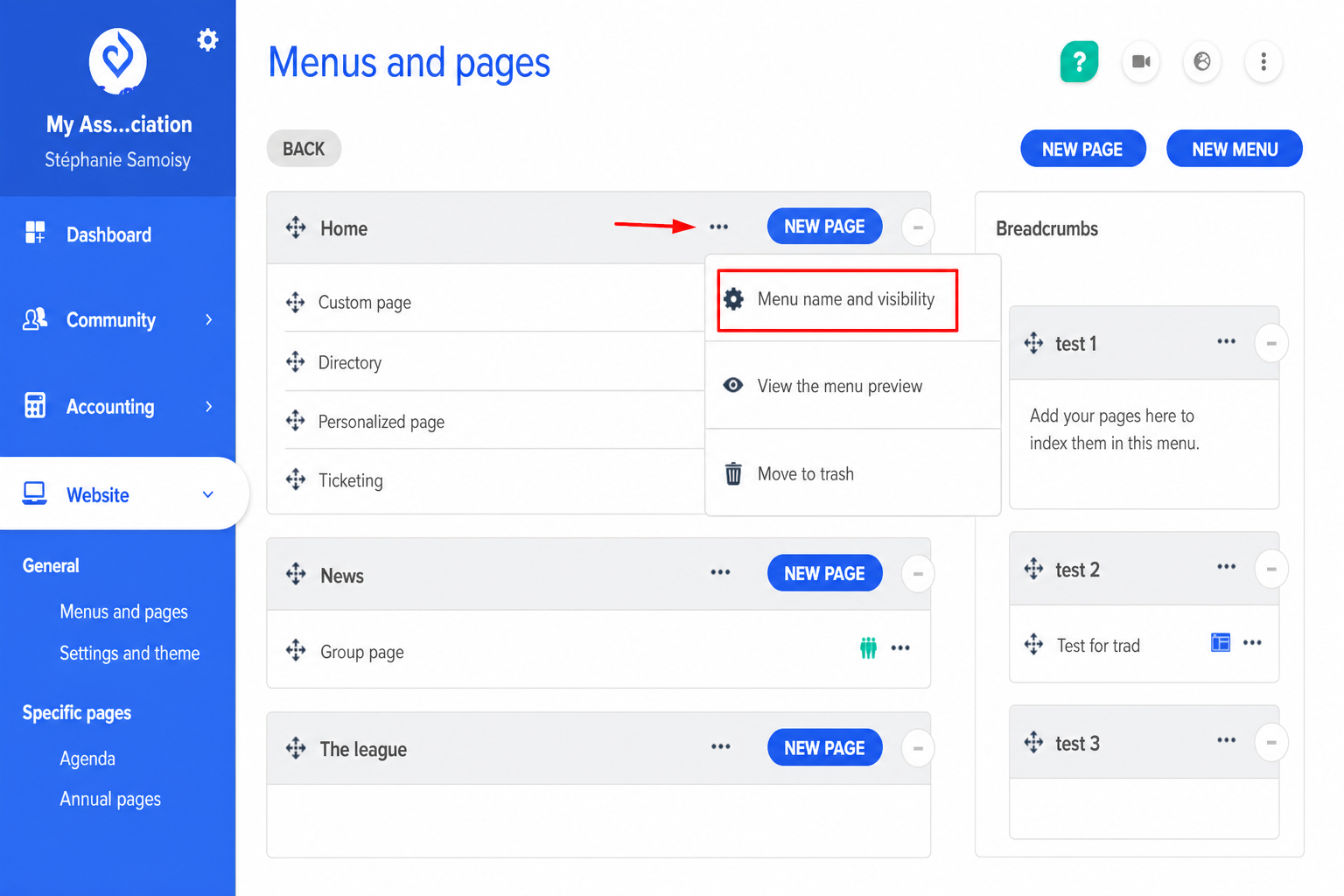This screenshot has width=1344, height=896.
Task: Click the blue layout icon on Test for trad
Action: tap(1221, 643)
